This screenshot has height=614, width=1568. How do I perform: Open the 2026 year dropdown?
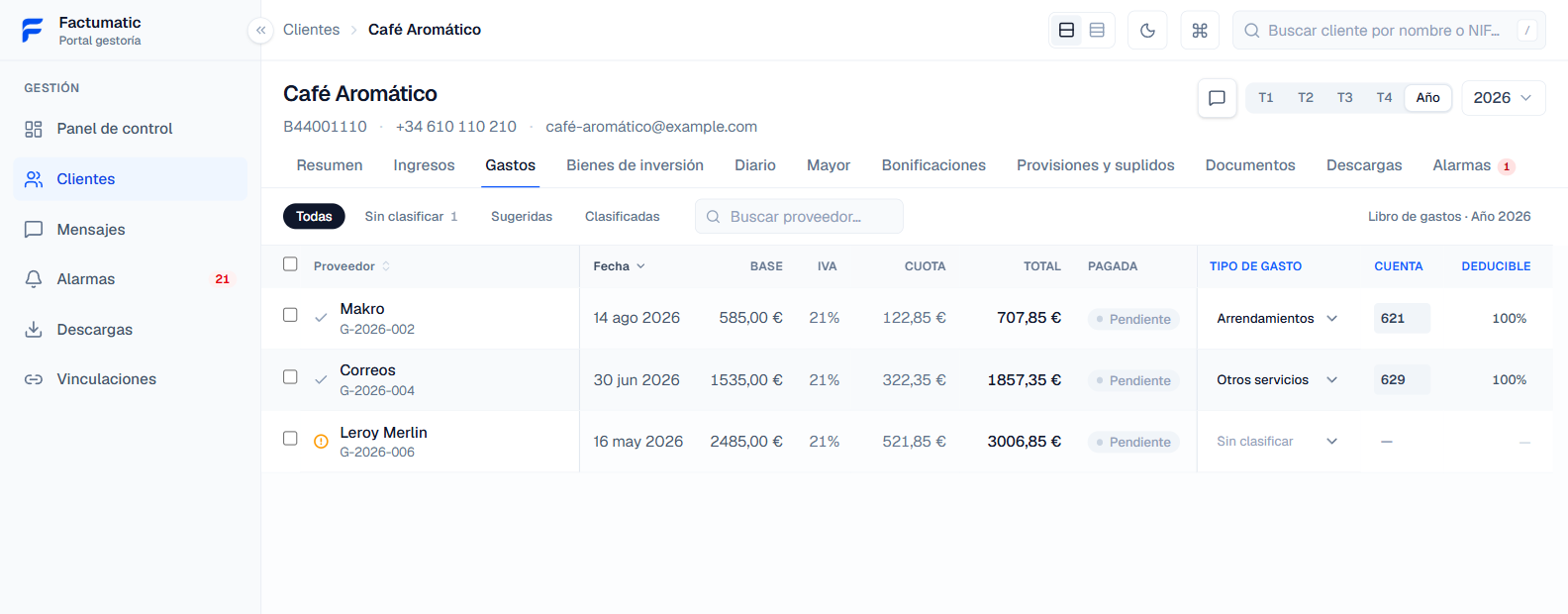coord(1503,98)
